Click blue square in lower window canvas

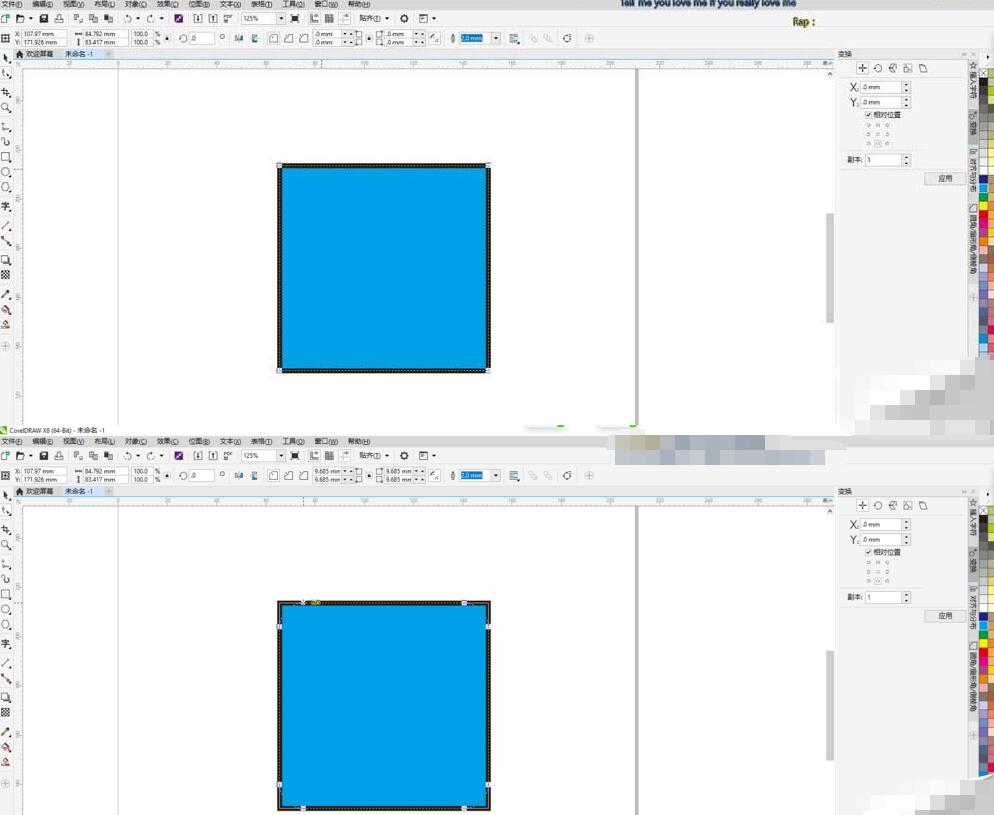click(384, 705)
